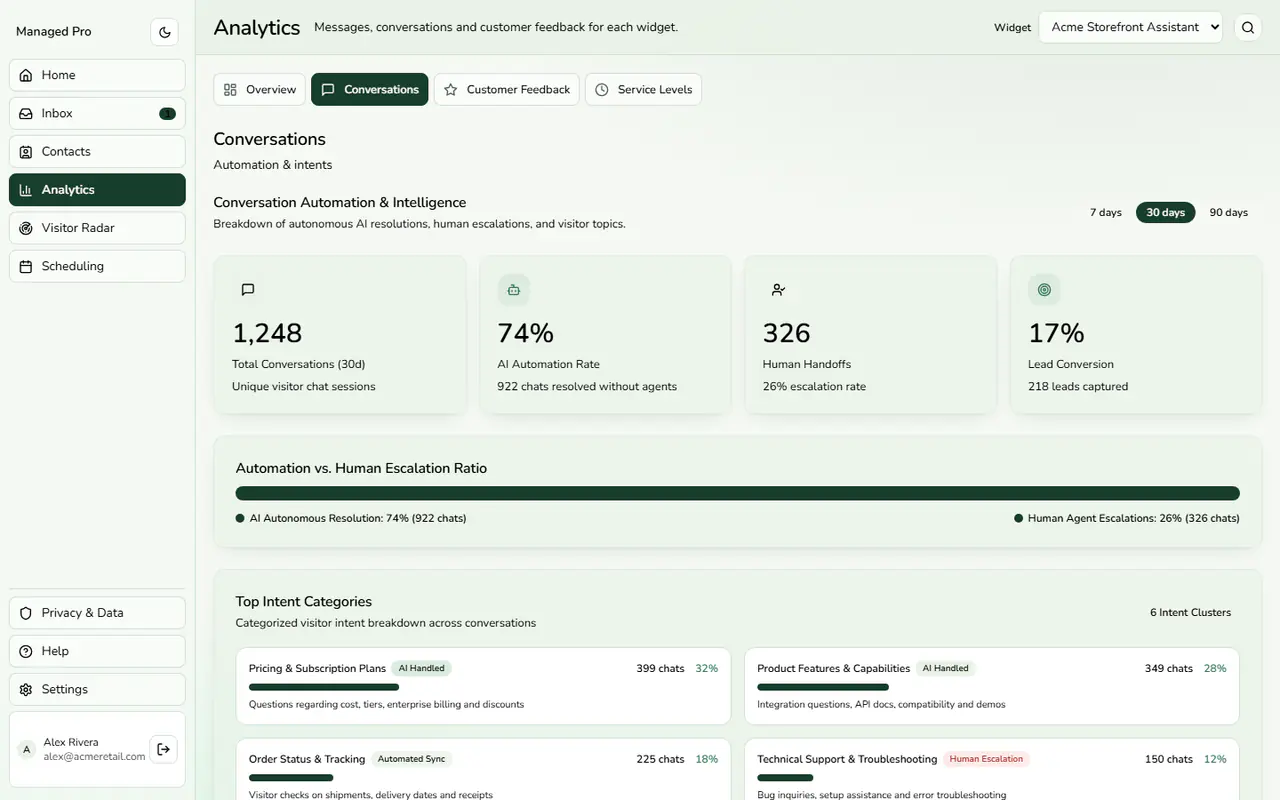The width and height of the screenshot is (1280, 800).
Task: Open the Overview tab
Action: [x=259, y=89]
